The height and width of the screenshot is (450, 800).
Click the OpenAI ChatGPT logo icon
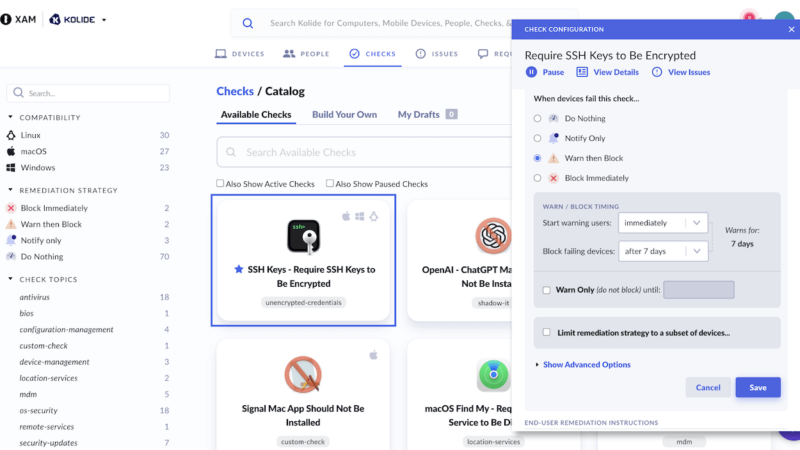(493, 235)
